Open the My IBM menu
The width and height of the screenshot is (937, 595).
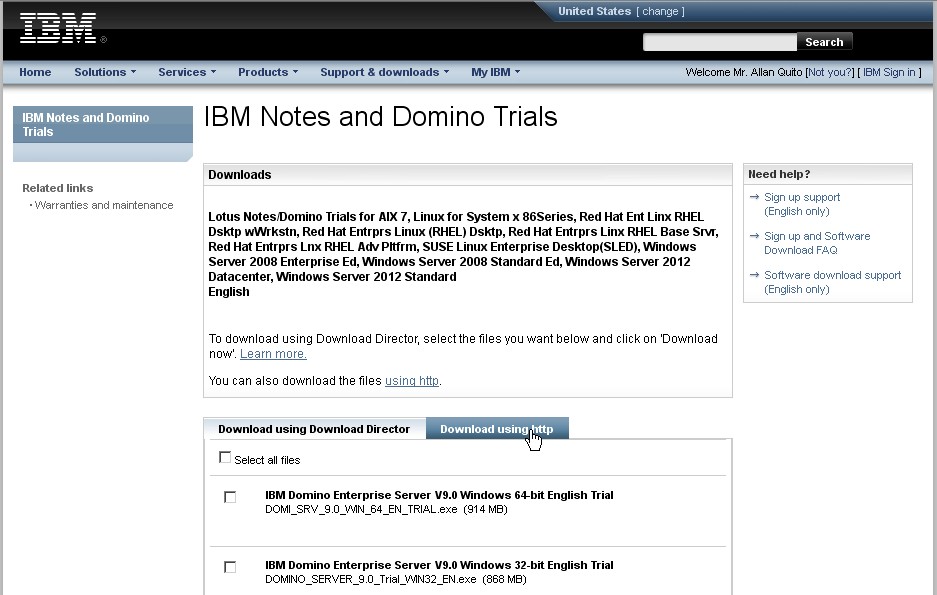click(x=493, y=71)
